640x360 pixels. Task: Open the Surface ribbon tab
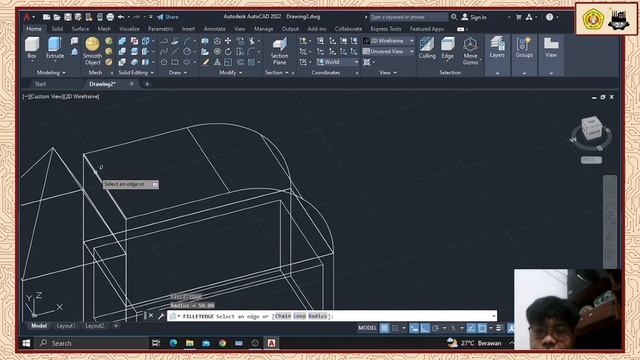pyautogui.click(x=80, y=29)
